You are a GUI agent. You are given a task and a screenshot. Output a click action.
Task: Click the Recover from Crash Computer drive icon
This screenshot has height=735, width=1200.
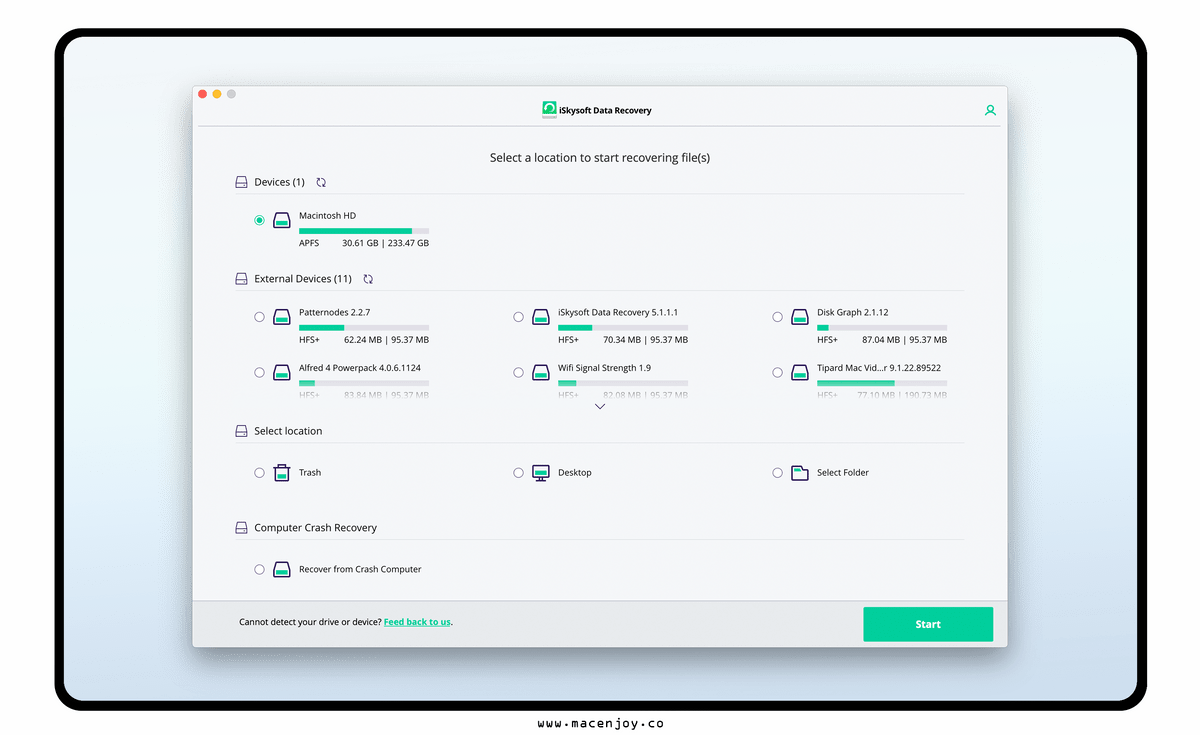[x=282, y=569]
